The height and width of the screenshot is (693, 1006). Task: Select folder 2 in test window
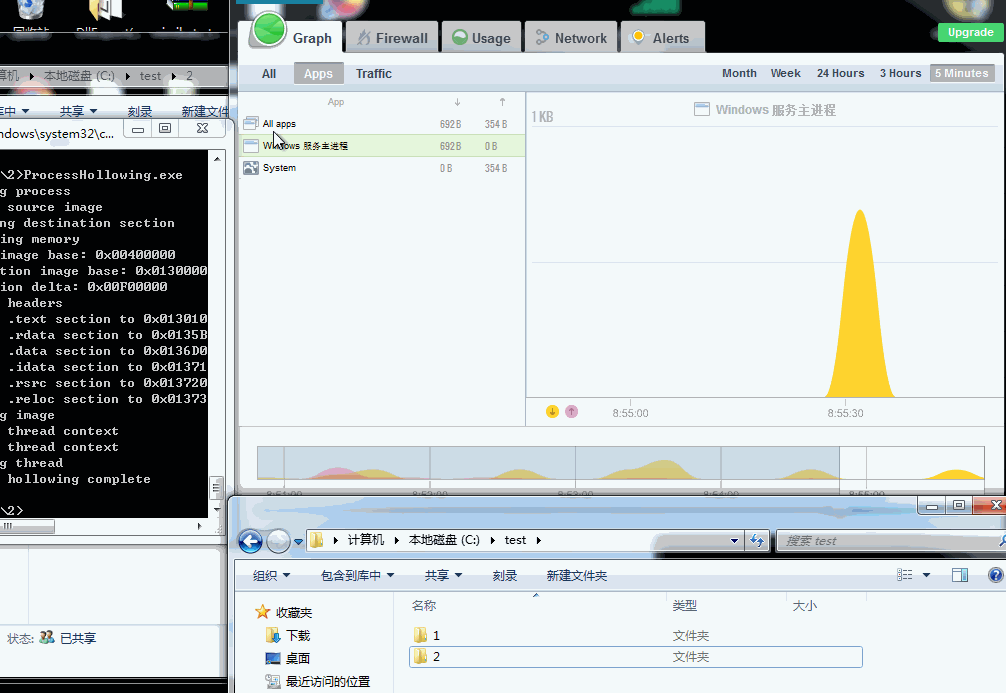pos(635,656)
